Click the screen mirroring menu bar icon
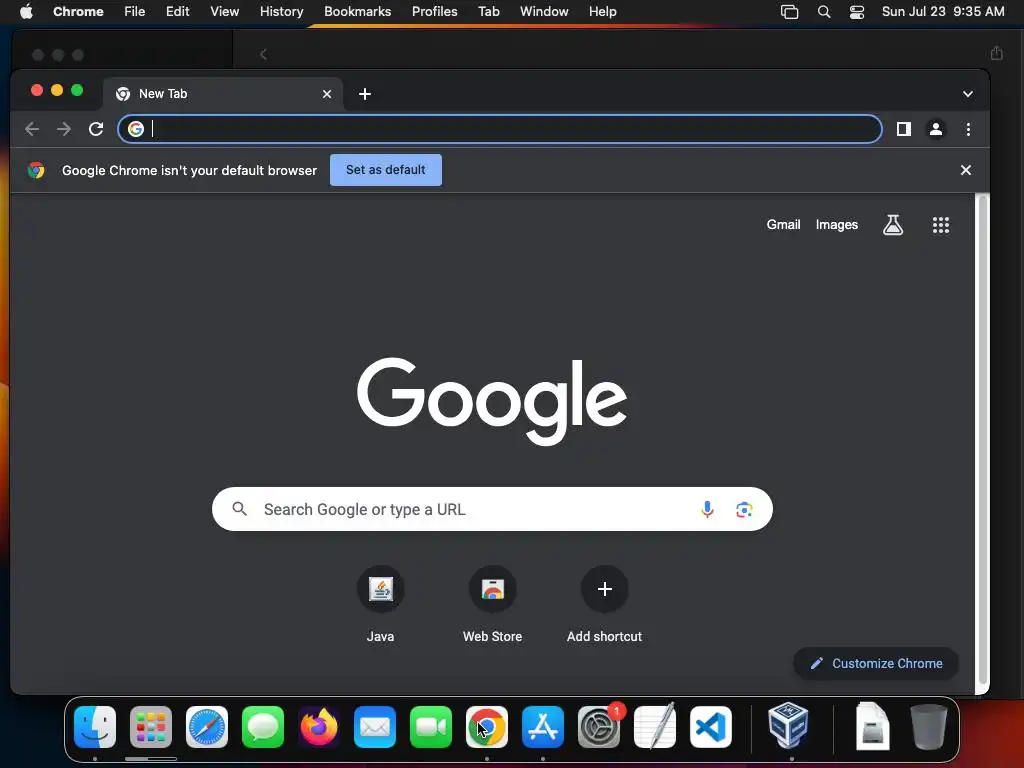The height and width of the screenshot is (768, 1024). [x=790, y=11]
